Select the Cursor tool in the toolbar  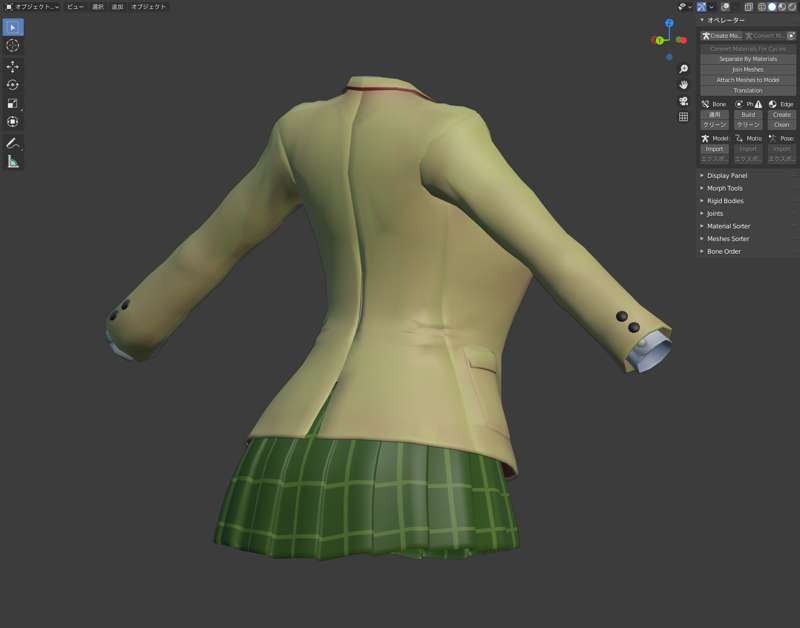pyautogui.click(x=13, y=45)
